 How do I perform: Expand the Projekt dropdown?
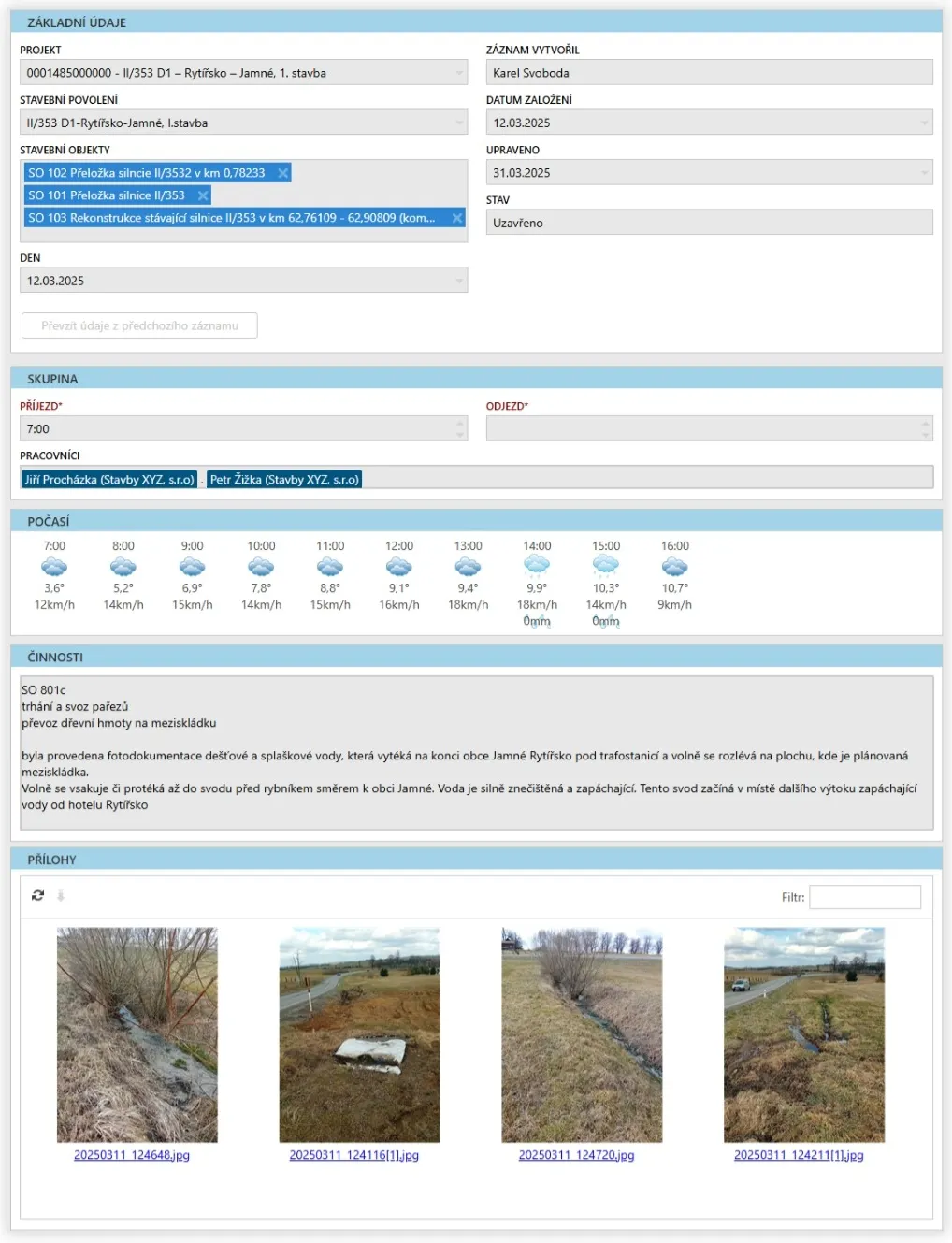tap(459, 73)
